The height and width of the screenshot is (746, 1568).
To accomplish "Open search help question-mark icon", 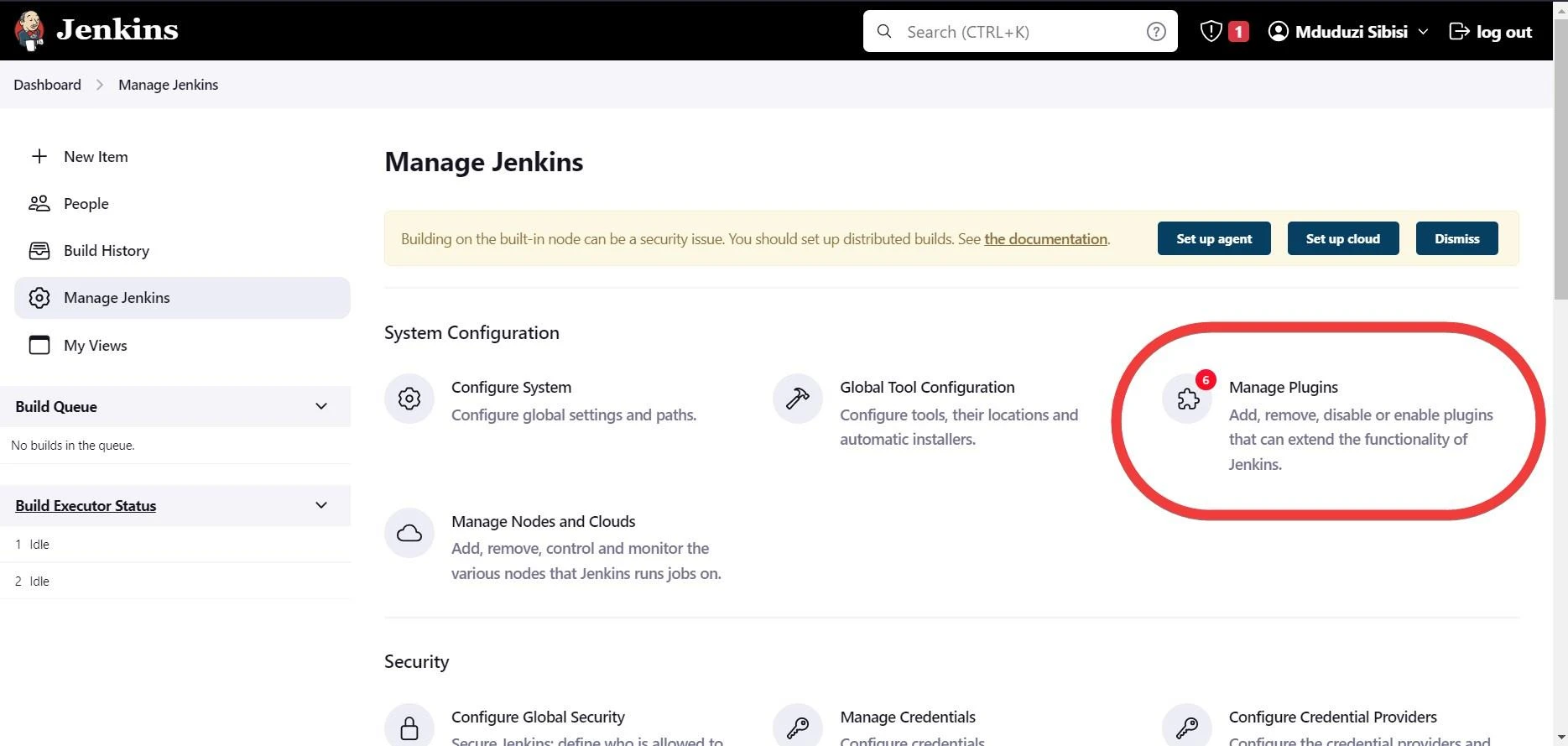I will tap(1156, 32).
